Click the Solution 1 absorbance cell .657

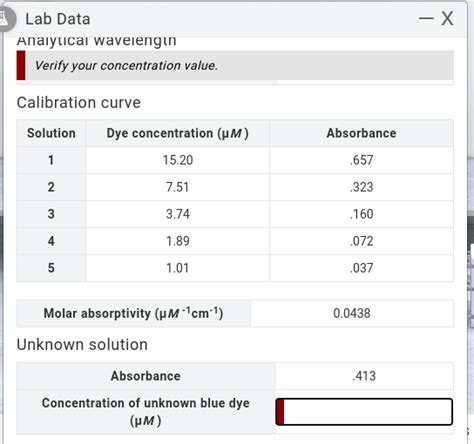[361, 160]
